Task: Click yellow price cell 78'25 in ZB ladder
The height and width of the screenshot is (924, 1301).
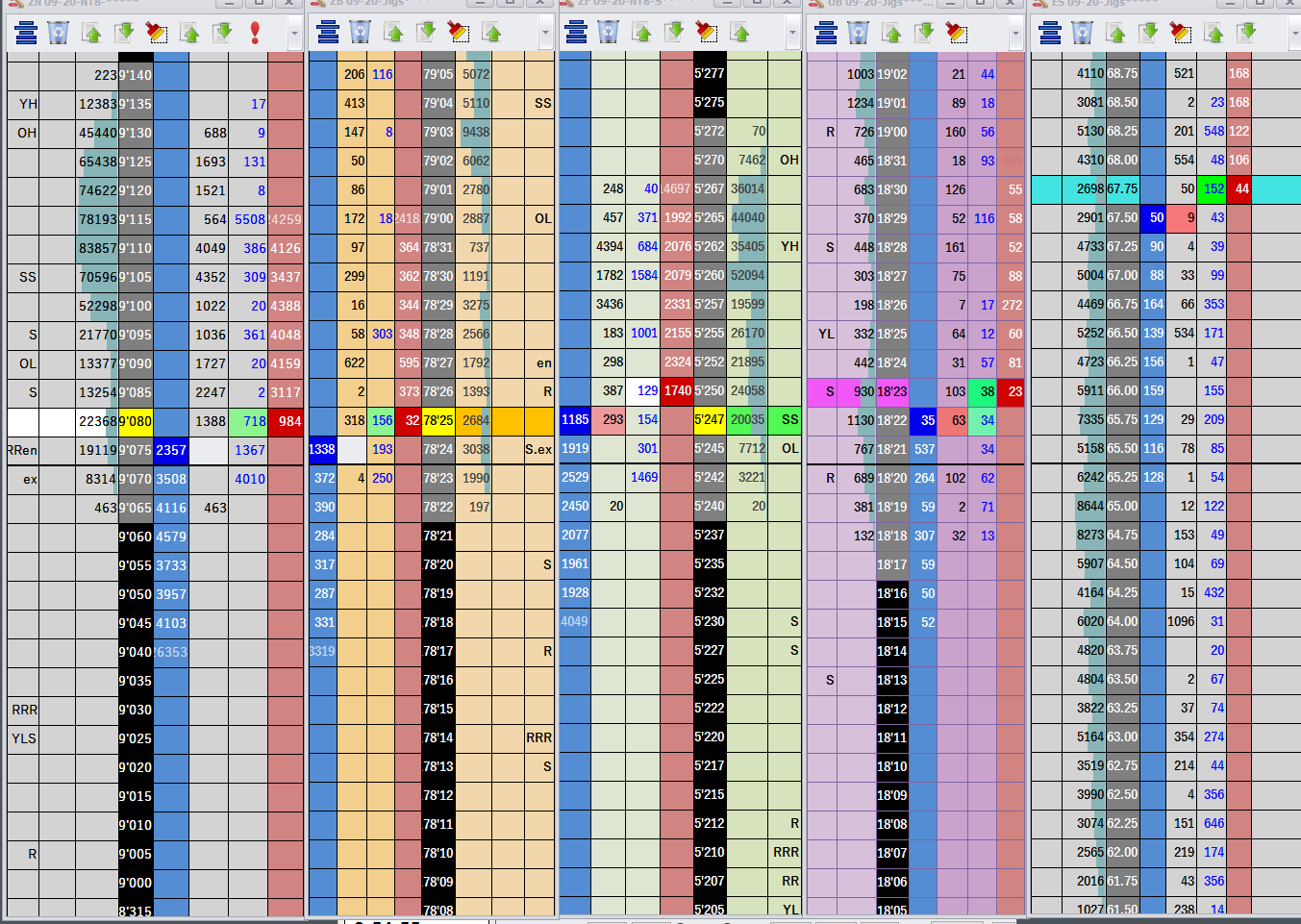Action: pyautogui.click(x=438, y=420)
